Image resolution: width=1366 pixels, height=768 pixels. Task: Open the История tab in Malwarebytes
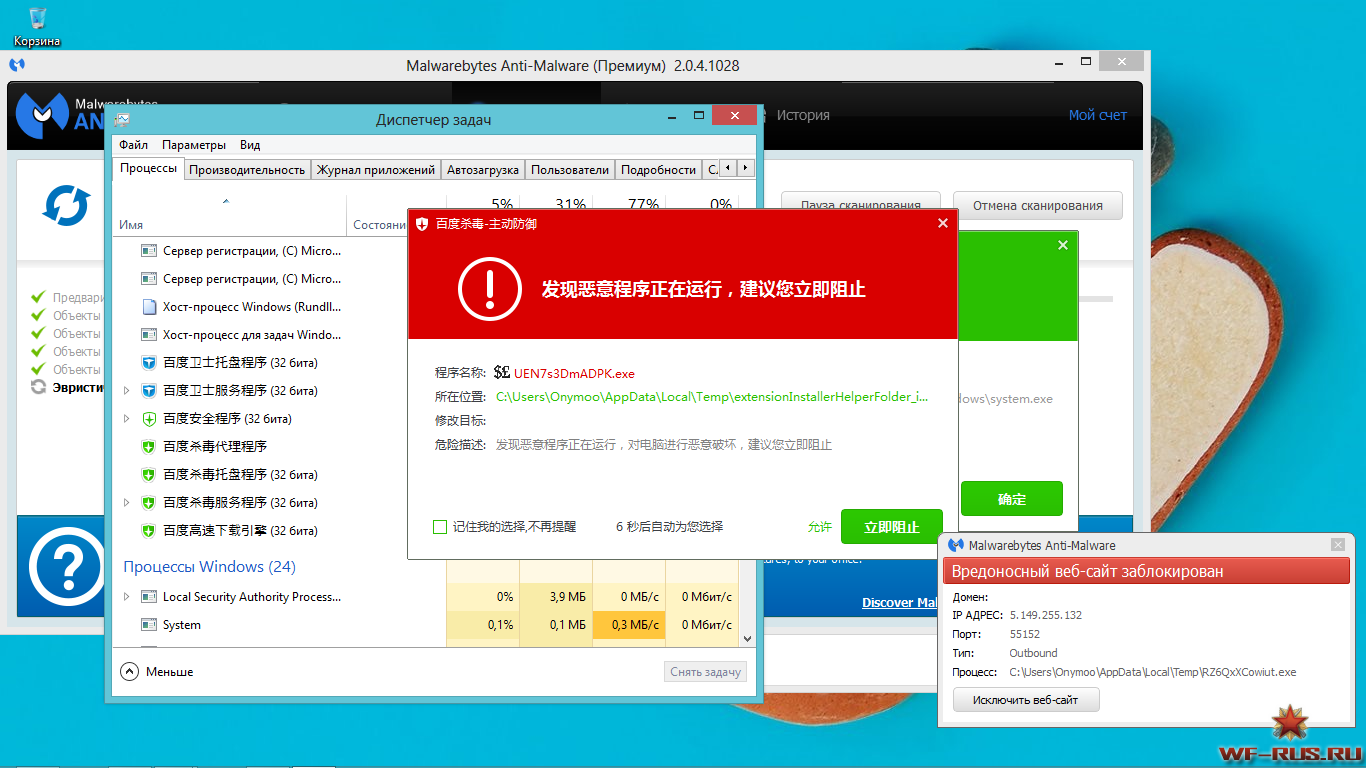[803, 115]
